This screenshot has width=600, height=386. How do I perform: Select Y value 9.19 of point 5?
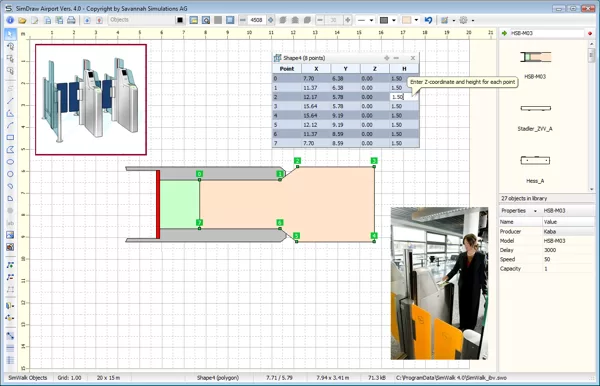(x=338, y=125)
